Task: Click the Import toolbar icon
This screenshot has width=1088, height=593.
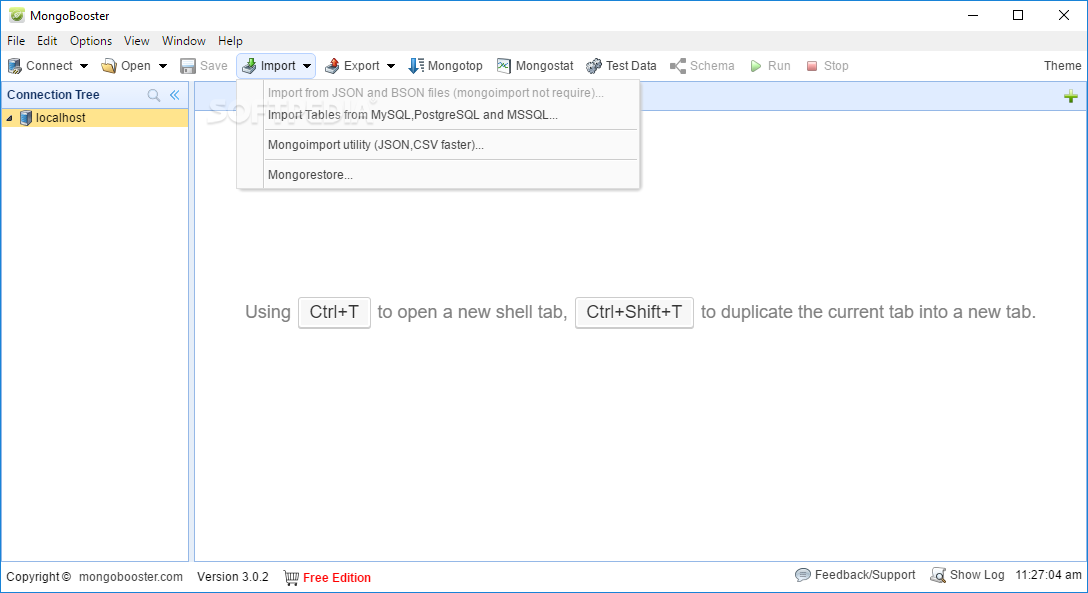Action: 249,66
